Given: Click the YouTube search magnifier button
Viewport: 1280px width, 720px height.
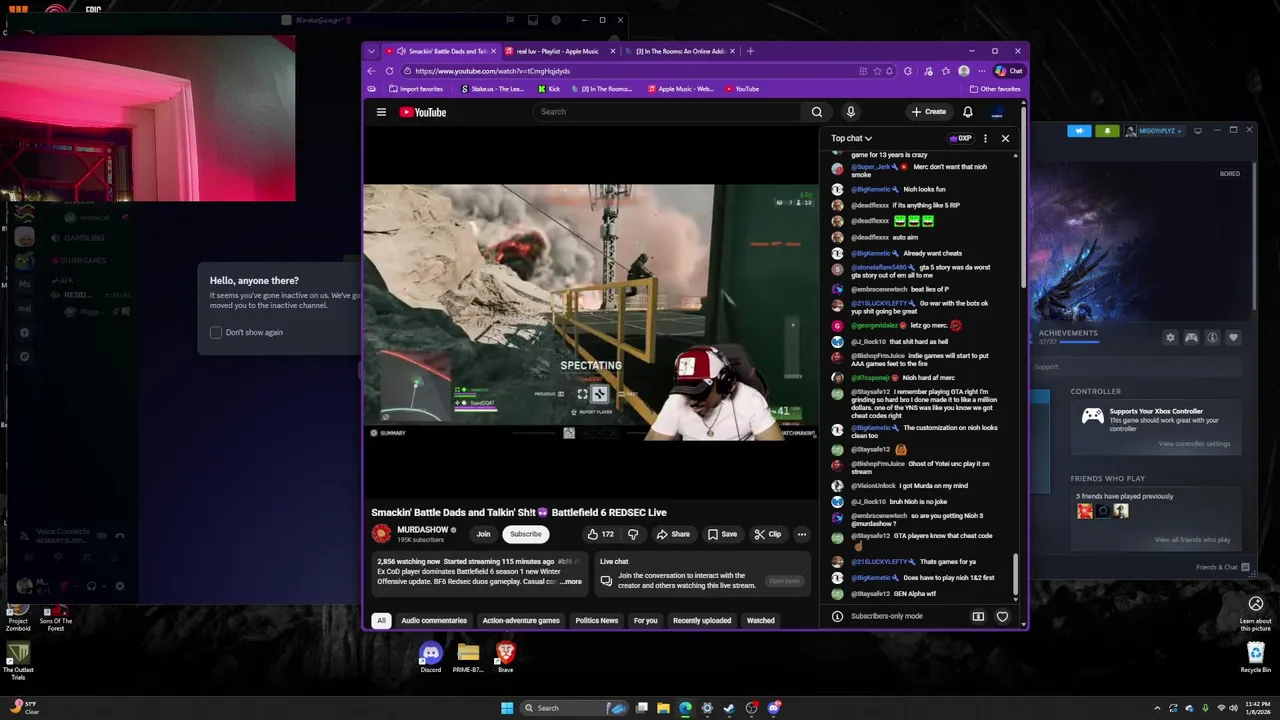Looking at the screenshot, I should [817, 112].
